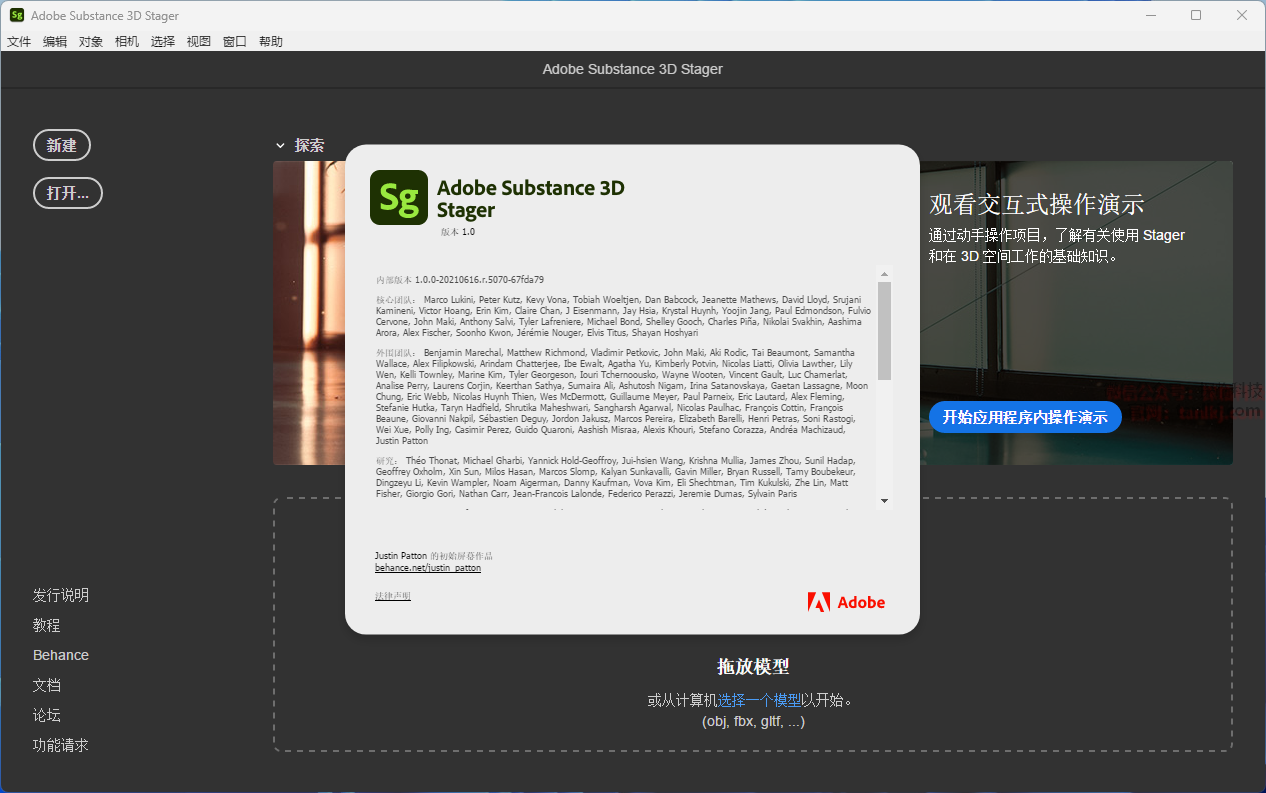Maximize the Stager window

click(x=1196, y=15)
